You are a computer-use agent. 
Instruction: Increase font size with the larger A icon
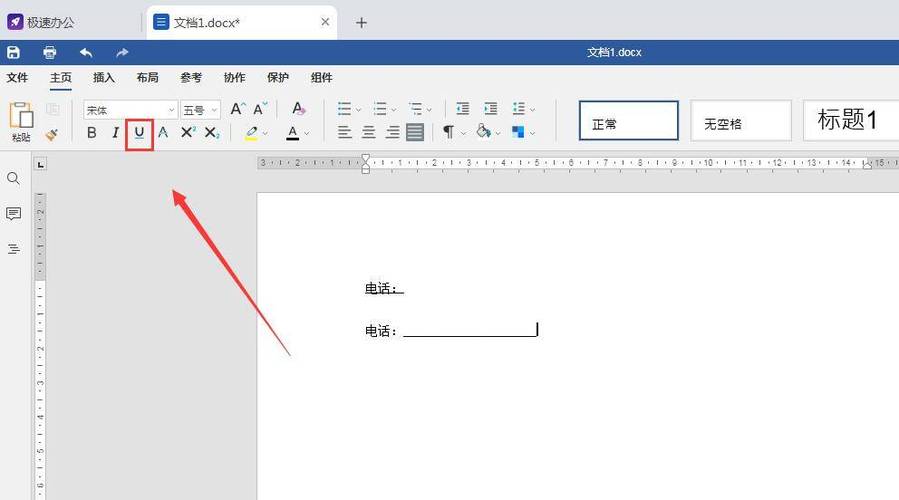238,109
